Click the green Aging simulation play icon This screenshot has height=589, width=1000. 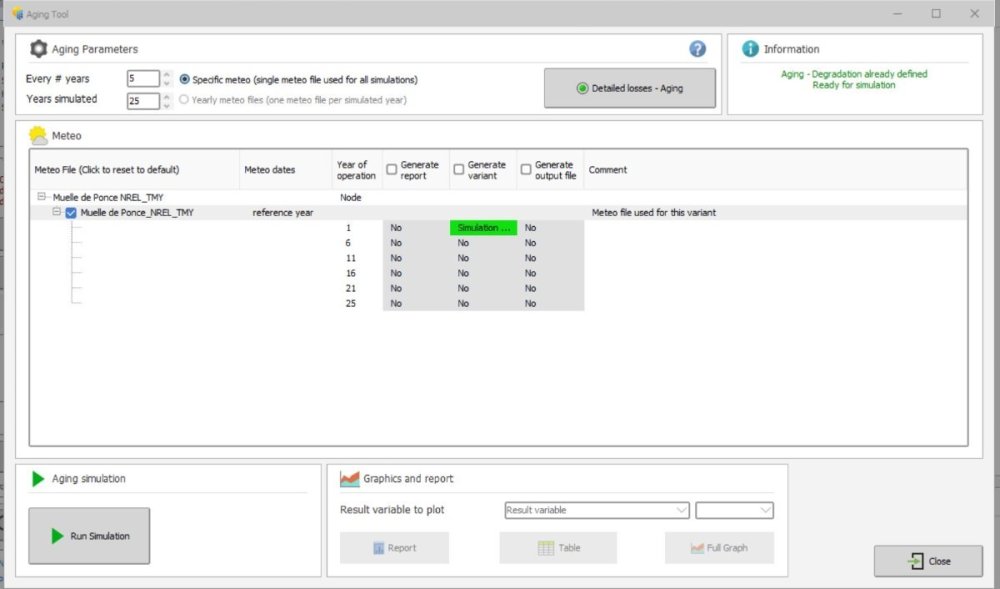(x=38, y=479)
